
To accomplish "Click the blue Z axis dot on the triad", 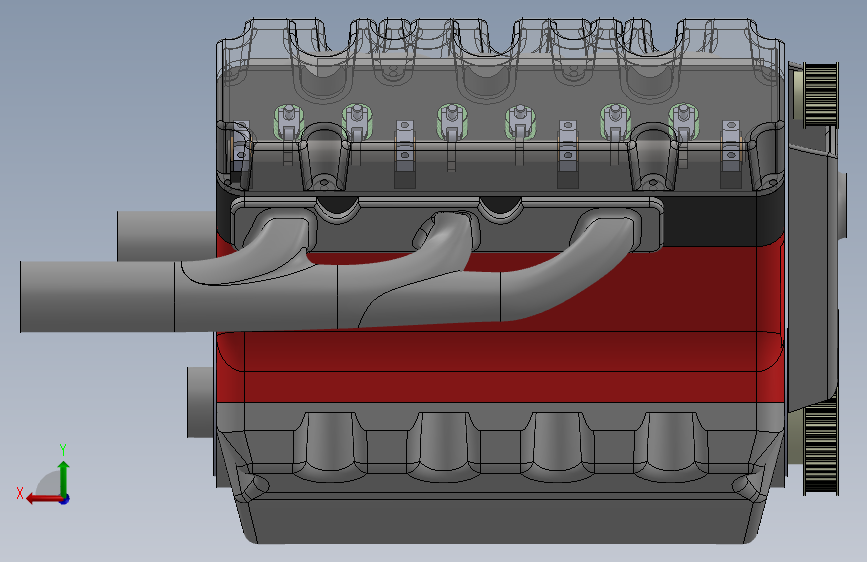I will click(65, 499).
